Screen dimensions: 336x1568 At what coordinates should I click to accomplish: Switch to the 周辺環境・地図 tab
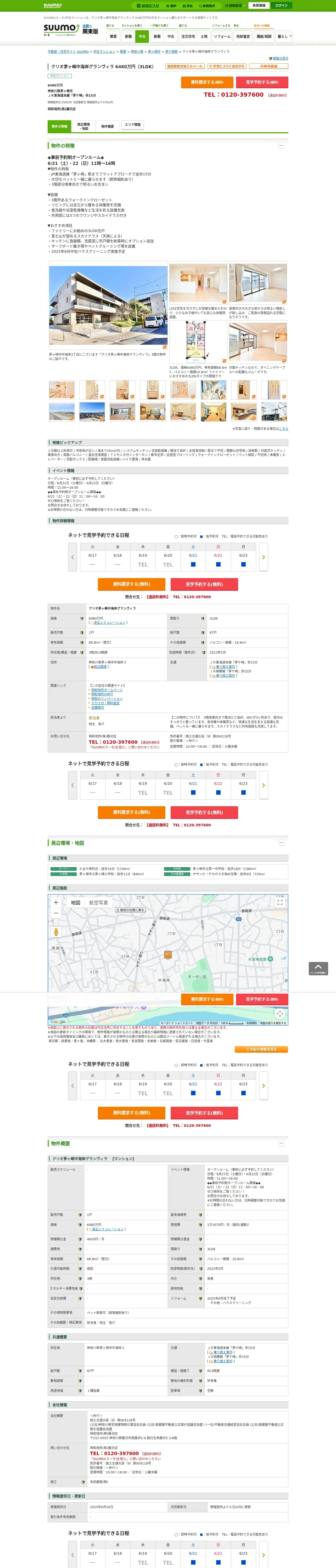(x=83, y=126)
